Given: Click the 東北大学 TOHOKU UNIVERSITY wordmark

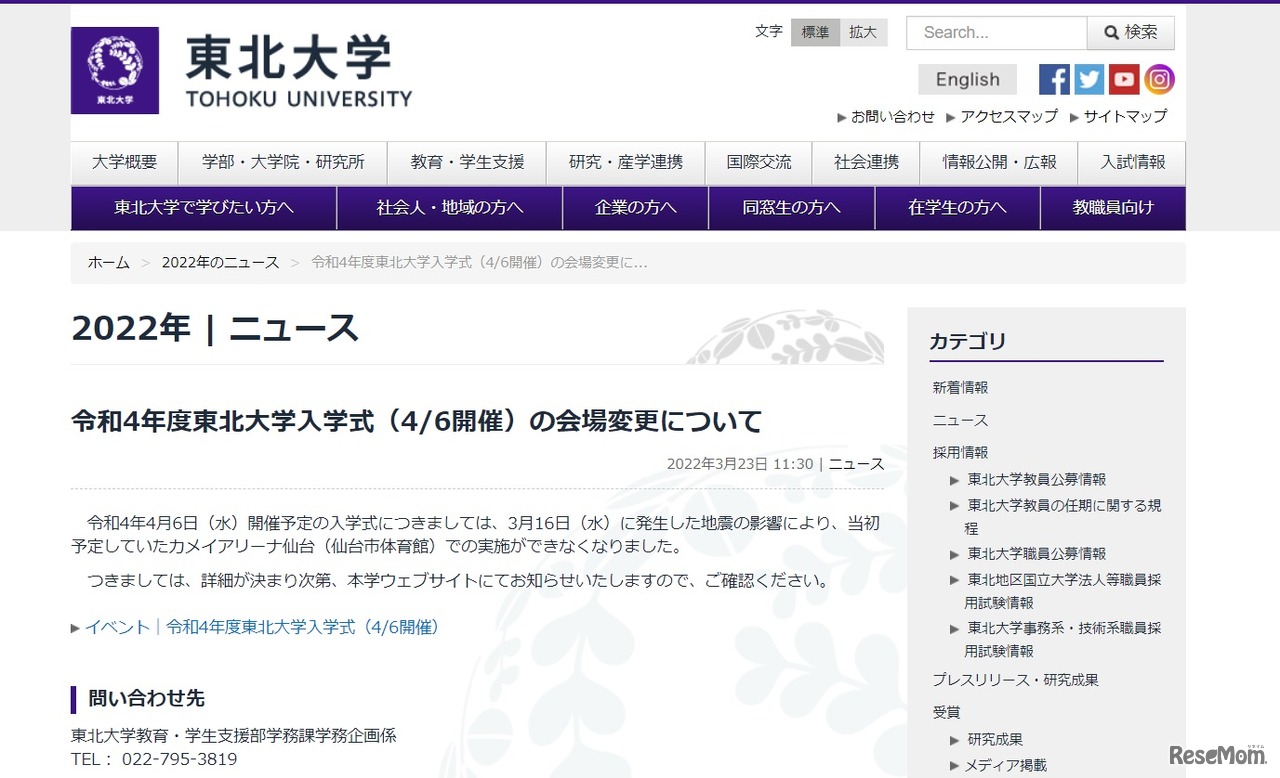Looking at the screenshot, I should 299,71.
